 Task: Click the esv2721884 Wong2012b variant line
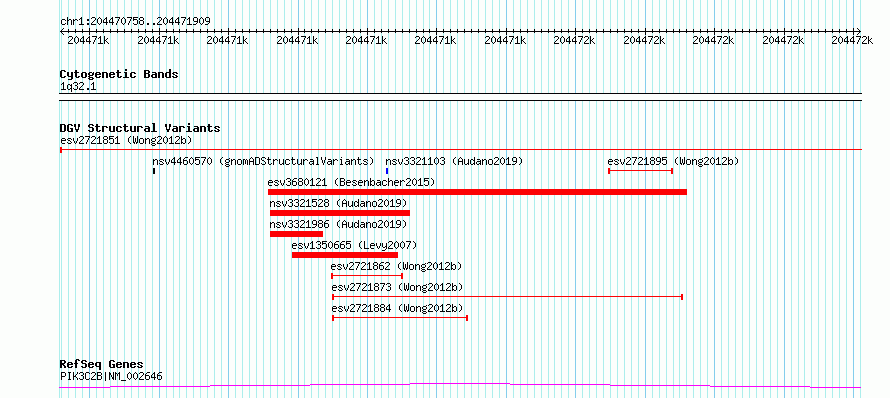(x=400, y=318)
